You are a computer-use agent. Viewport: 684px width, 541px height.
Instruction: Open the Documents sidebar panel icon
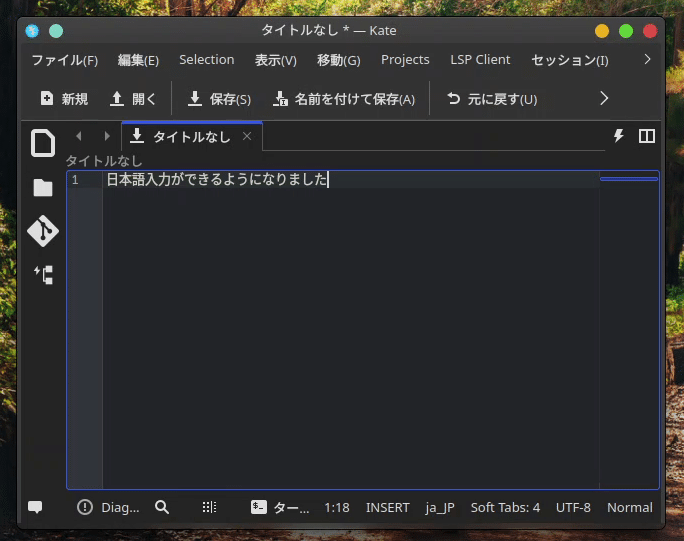click(x=43, y=143)
